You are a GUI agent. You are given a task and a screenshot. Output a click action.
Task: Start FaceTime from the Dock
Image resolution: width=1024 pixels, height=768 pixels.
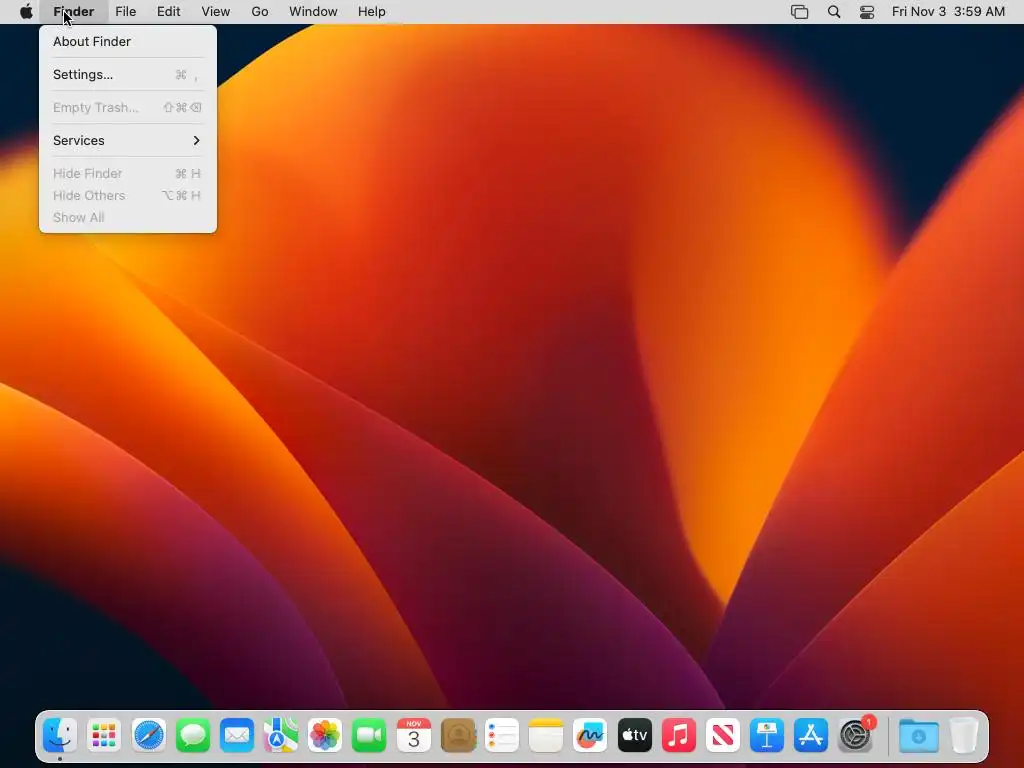click(369, 735)
